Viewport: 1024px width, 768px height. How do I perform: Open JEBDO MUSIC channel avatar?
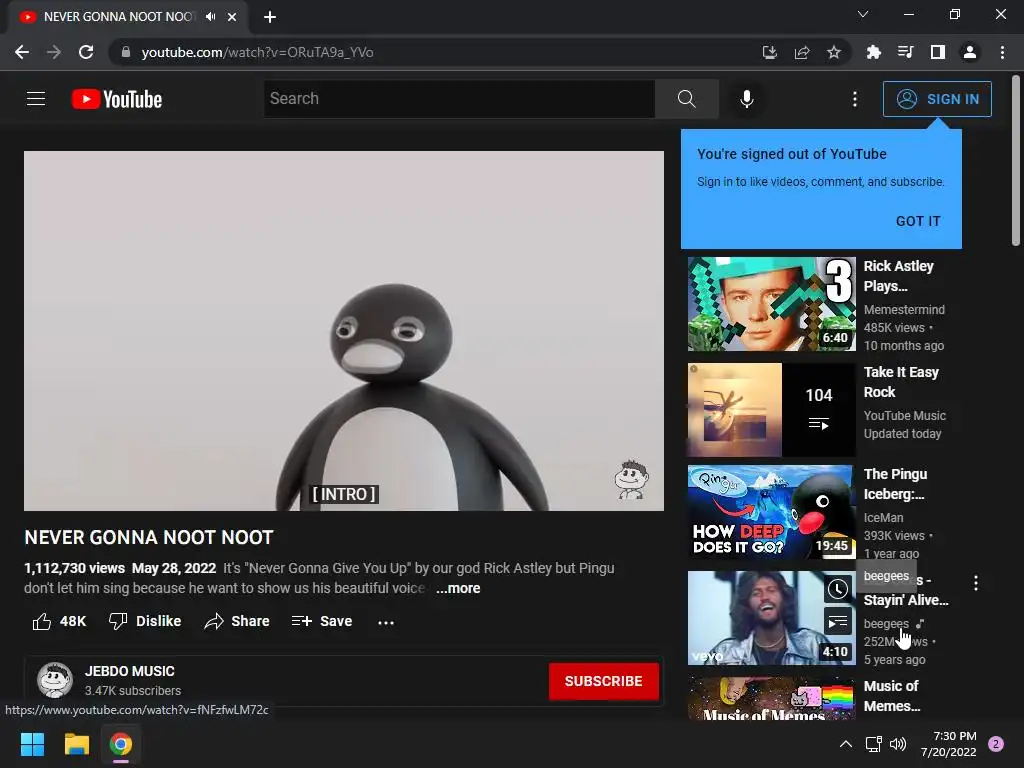tap(55, 680)
